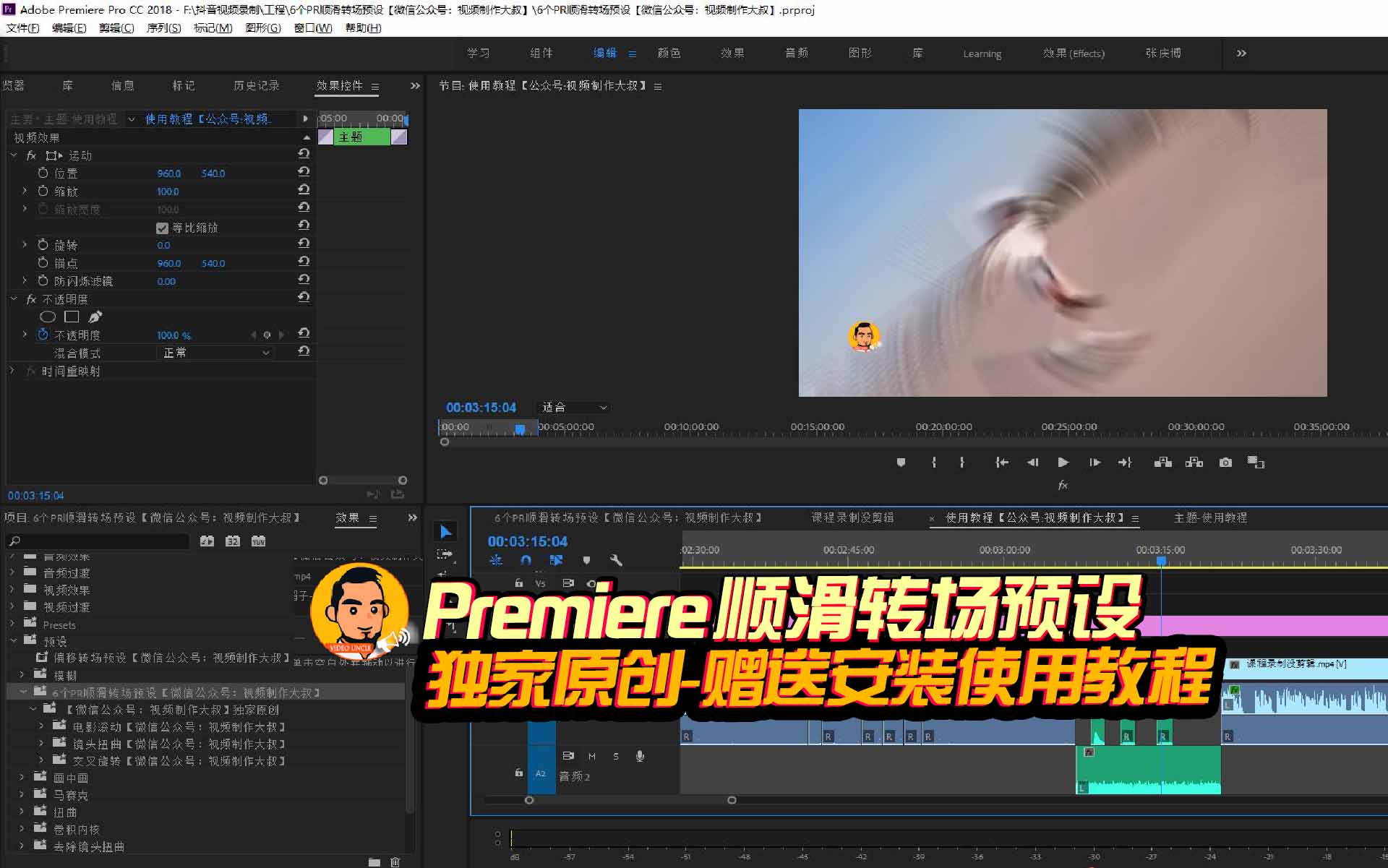The width and height of the screenshot is (1388, 868).
Task: Open Blend Mode dropdown
Action: [x=215, y=353]
